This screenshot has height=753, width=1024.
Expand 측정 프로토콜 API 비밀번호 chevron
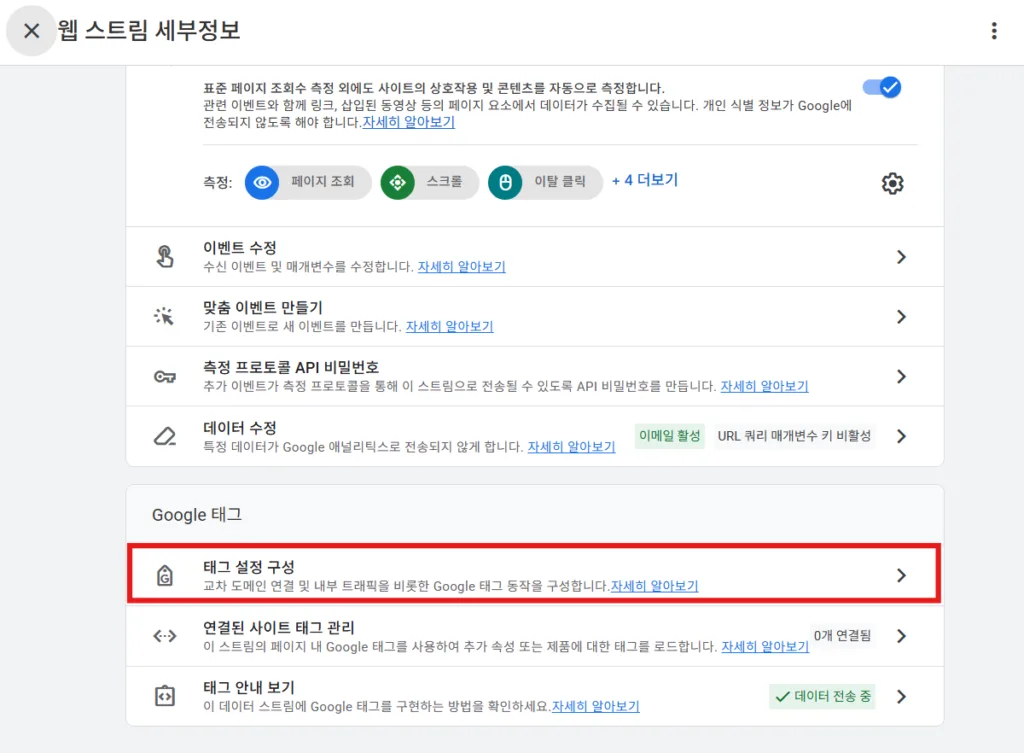pyautogui.click(x=901, y=377)
